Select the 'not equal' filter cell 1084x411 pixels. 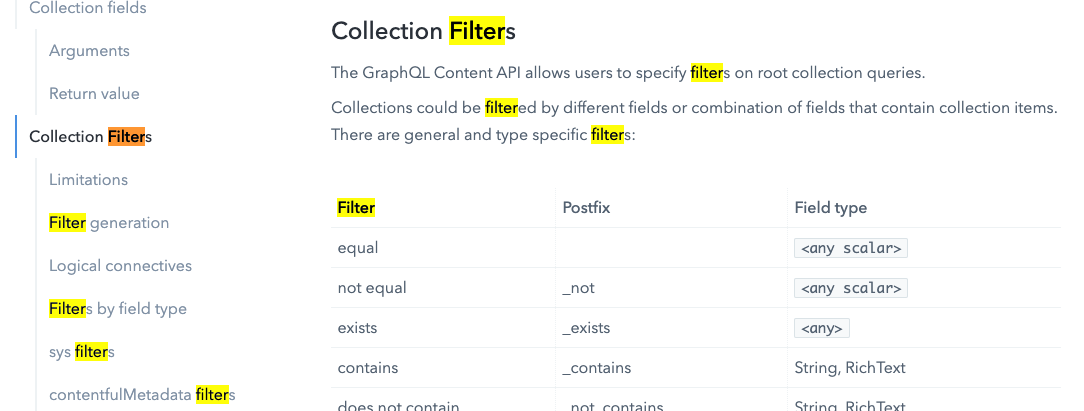point(372,288)
